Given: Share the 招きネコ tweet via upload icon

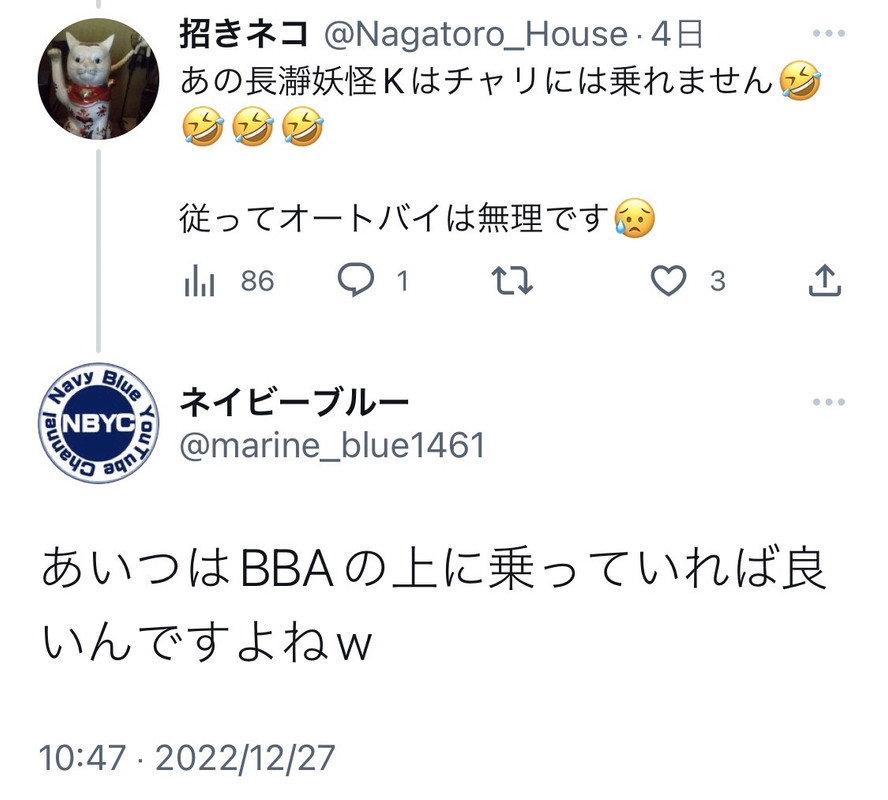Looking at the screenshot, I should coord(825,280).
